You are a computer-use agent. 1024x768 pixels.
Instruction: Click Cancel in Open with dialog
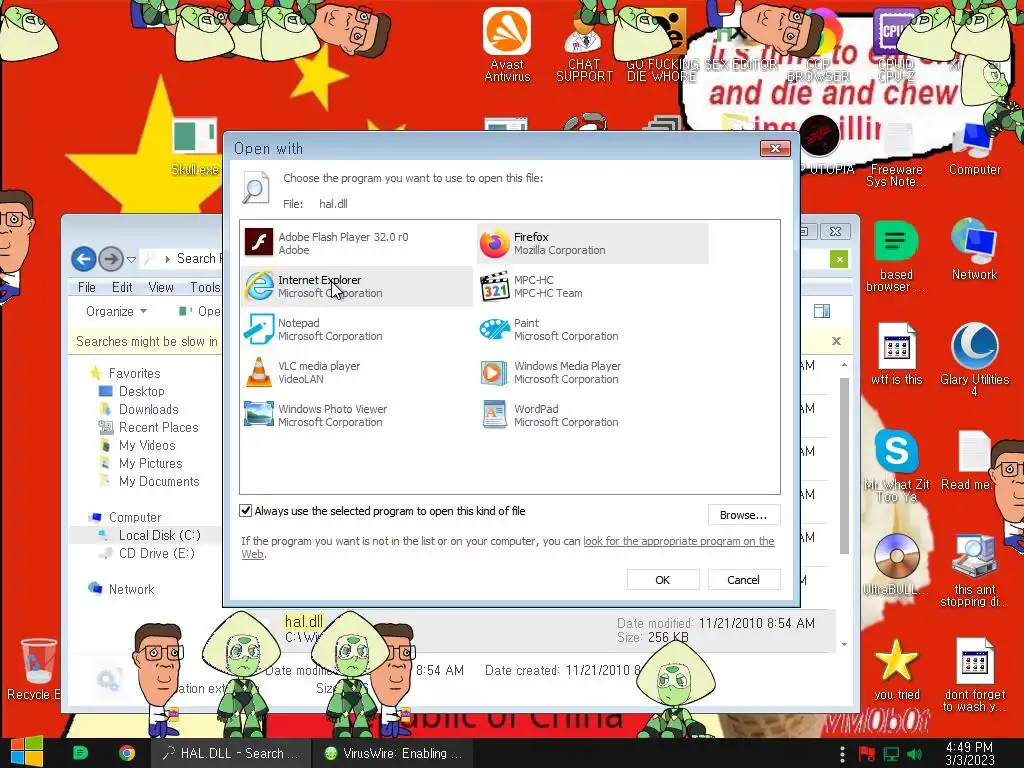(744, 580)
